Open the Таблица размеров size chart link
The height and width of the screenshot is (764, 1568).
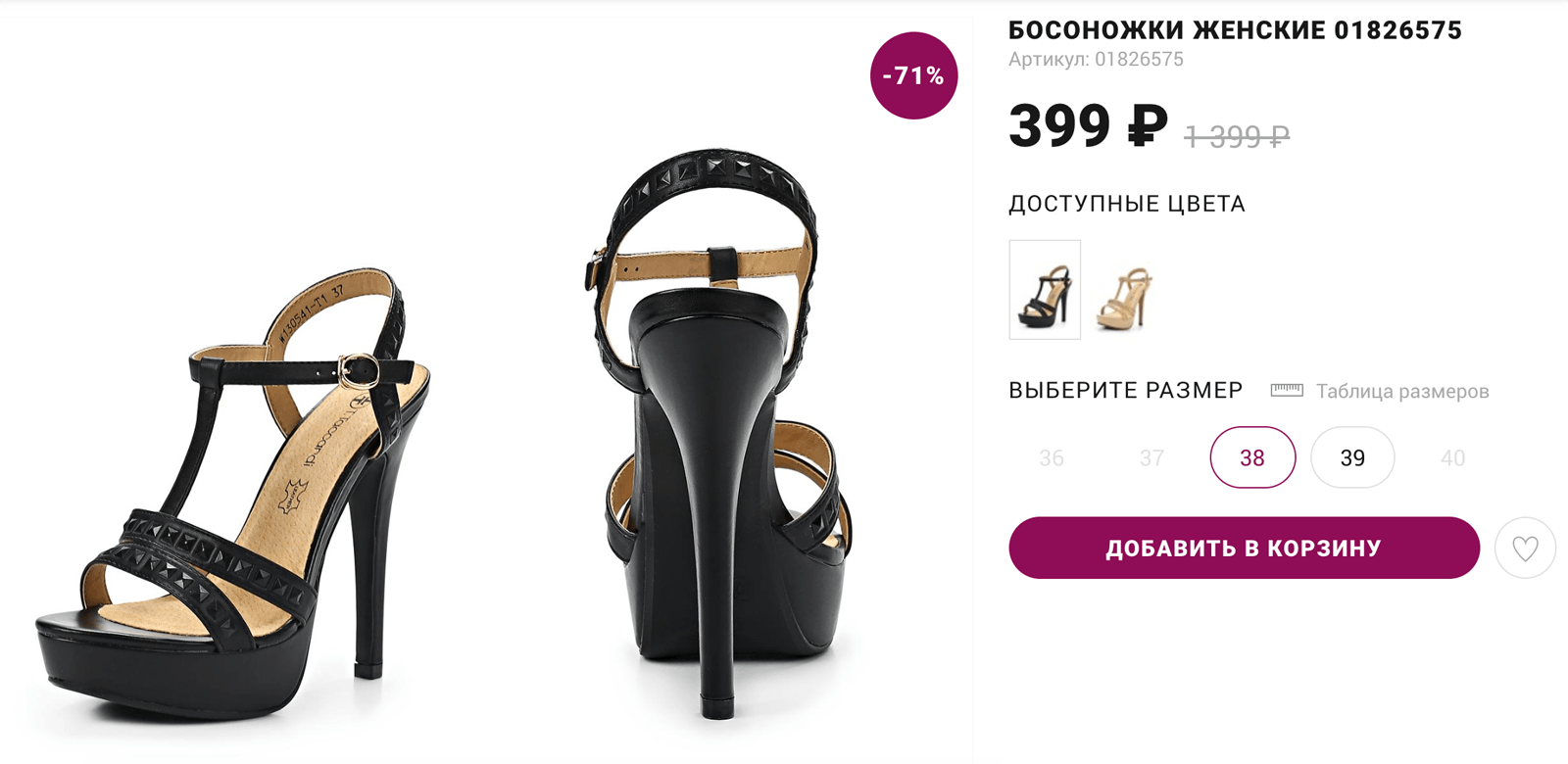(x=1402, y=392)
